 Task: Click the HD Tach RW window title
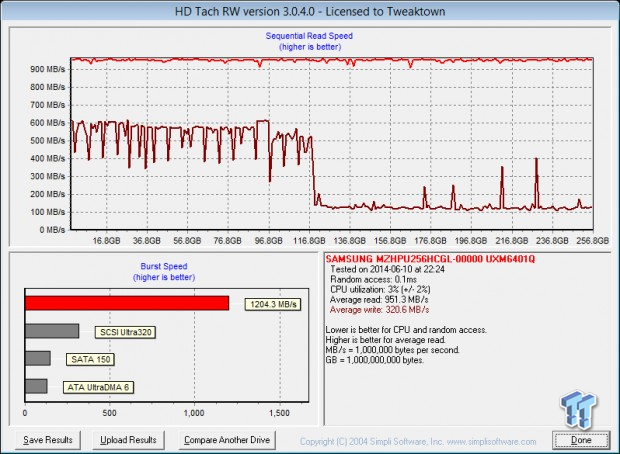pyautogui.click(x=310, y=11)
